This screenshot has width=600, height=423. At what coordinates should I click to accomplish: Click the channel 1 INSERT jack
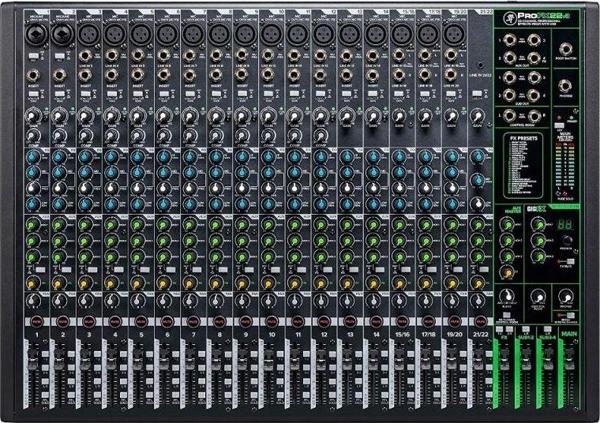pyautogui.click(x=34, y=75)
